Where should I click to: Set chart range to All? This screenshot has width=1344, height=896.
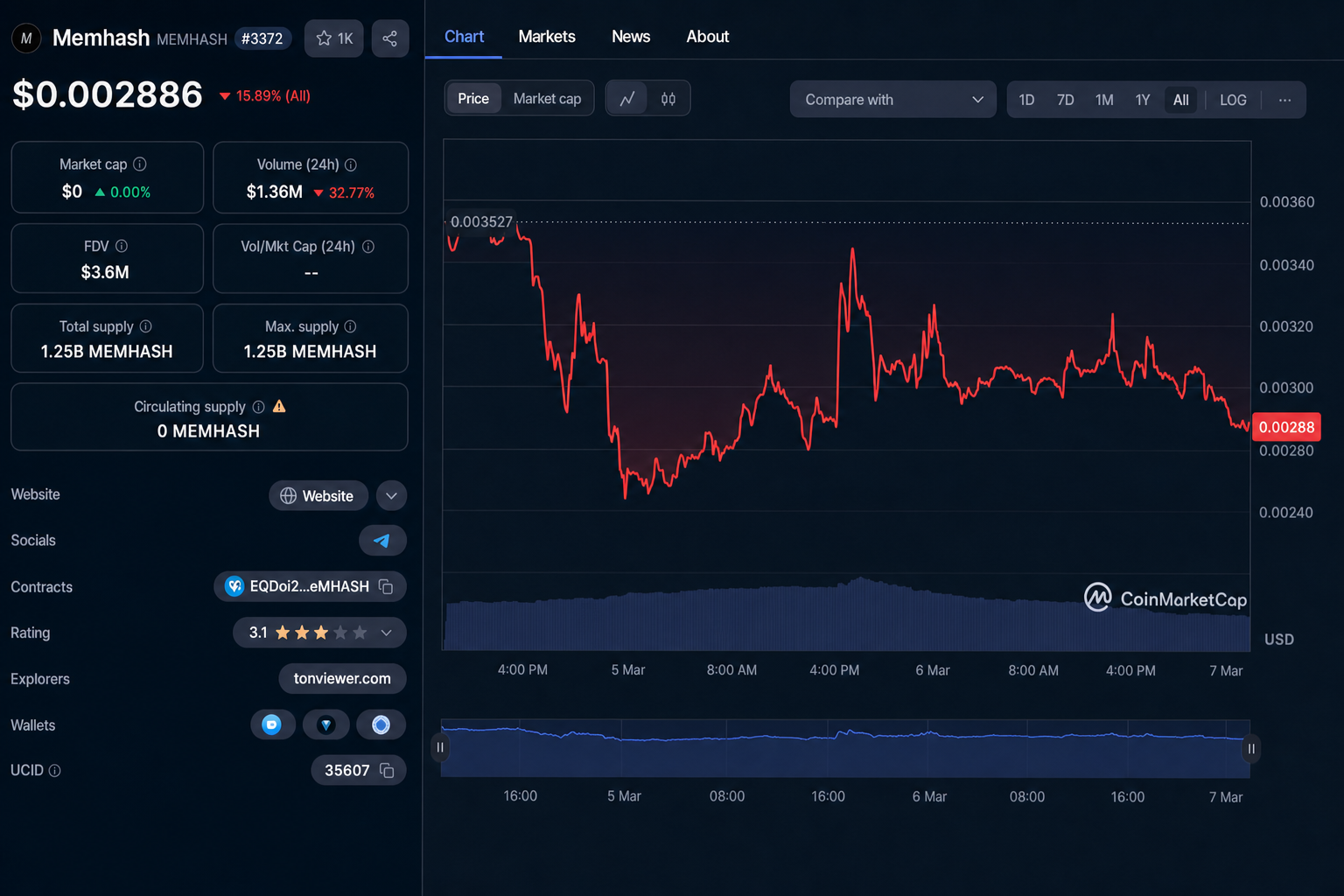point(1181,100)
